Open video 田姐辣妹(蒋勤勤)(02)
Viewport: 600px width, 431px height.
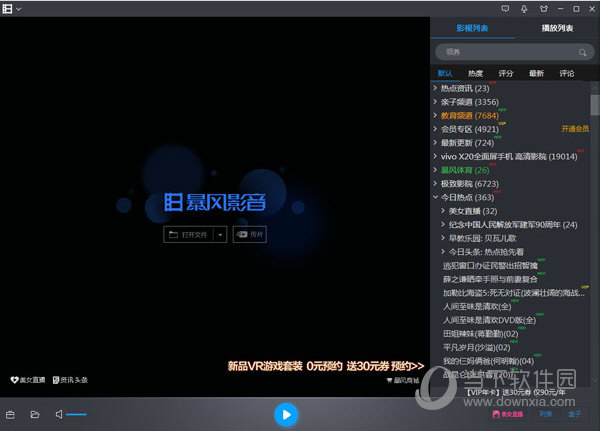point(481,334)
